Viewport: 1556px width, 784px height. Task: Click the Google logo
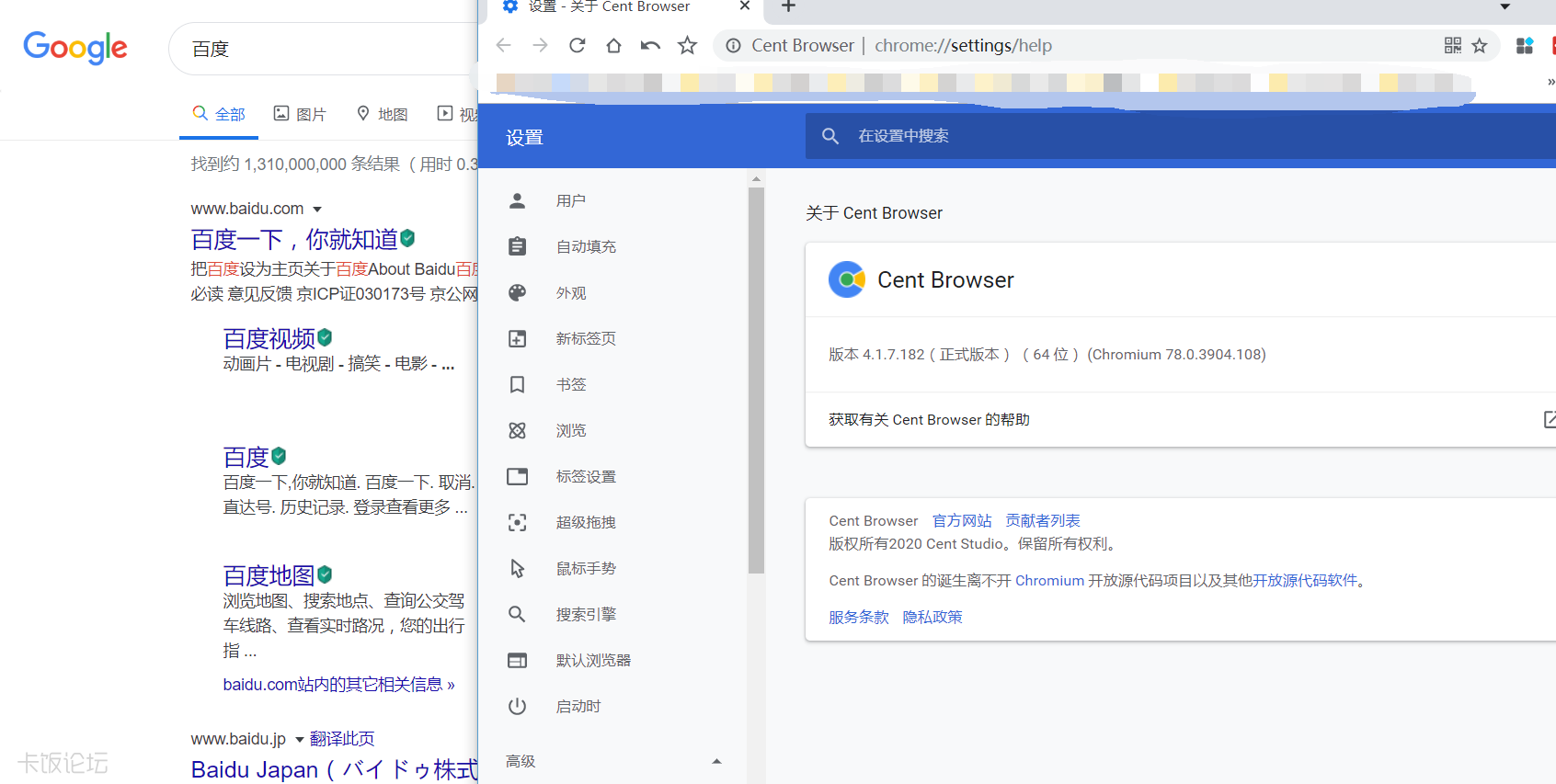click(x=75, y=48)
